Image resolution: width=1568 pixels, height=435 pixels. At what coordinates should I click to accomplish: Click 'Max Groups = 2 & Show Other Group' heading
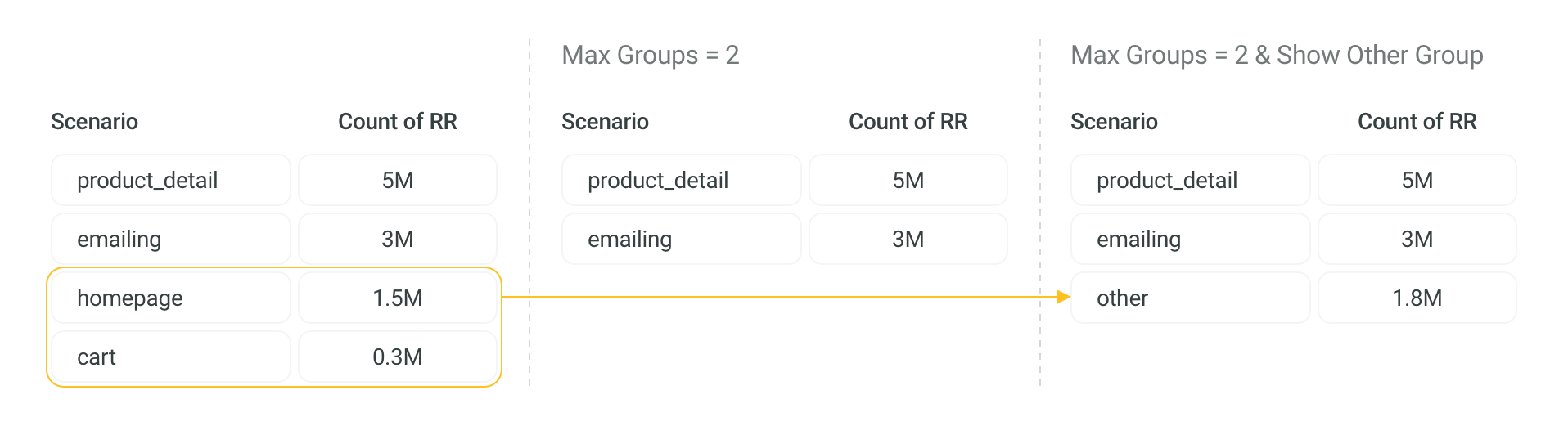(1277, 55)
